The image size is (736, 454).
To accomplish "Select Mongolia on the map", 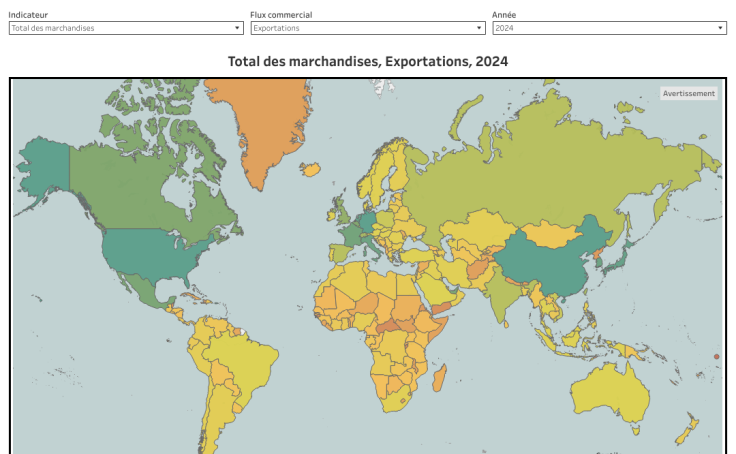I will [554, 234].
